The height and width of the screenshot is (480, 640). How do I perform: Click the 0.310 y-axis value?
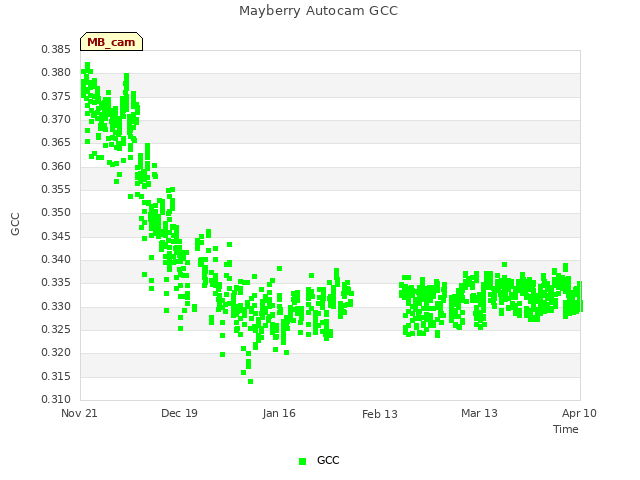[56, 399]
